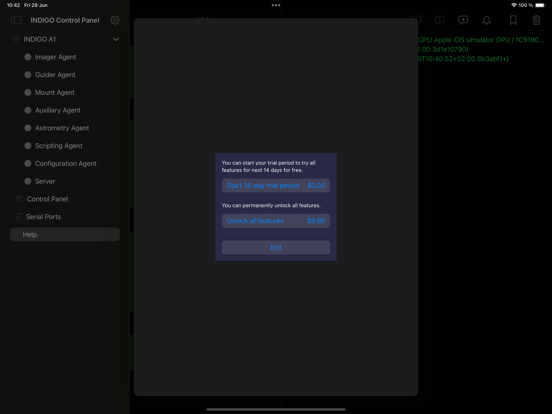Click Astrometry Agent status dot

pos(28,128)
